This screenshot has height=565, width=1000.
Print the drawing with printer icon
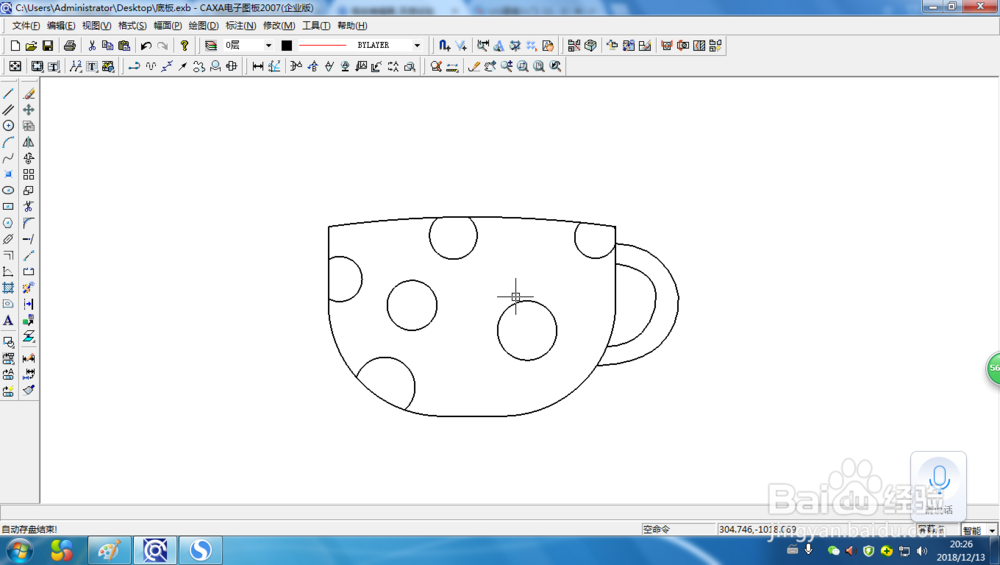pyautogui.click(x=70, y=45)
